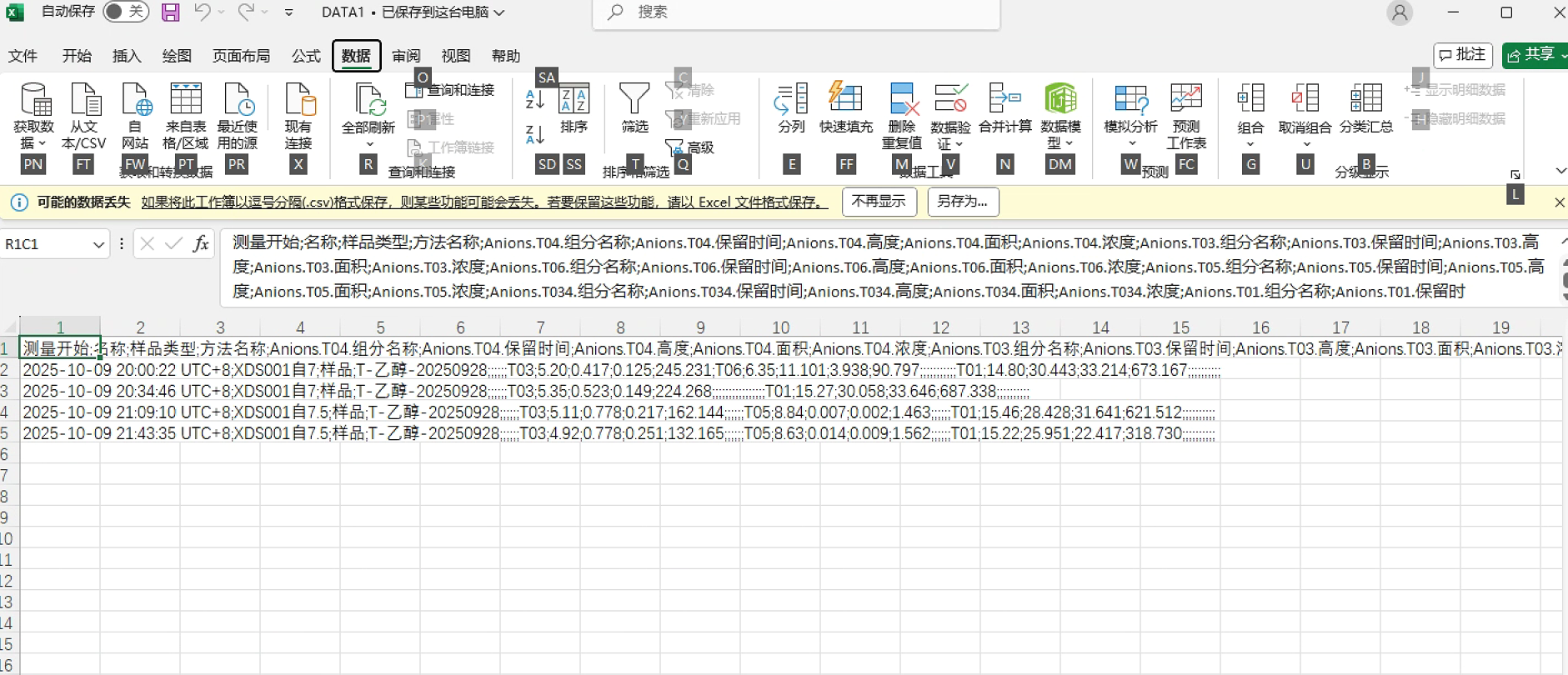This screenshot has width=1568, height=675.
Task: Click Remove Duplicates (删除重复值) icon
Action: coord(902,100)
